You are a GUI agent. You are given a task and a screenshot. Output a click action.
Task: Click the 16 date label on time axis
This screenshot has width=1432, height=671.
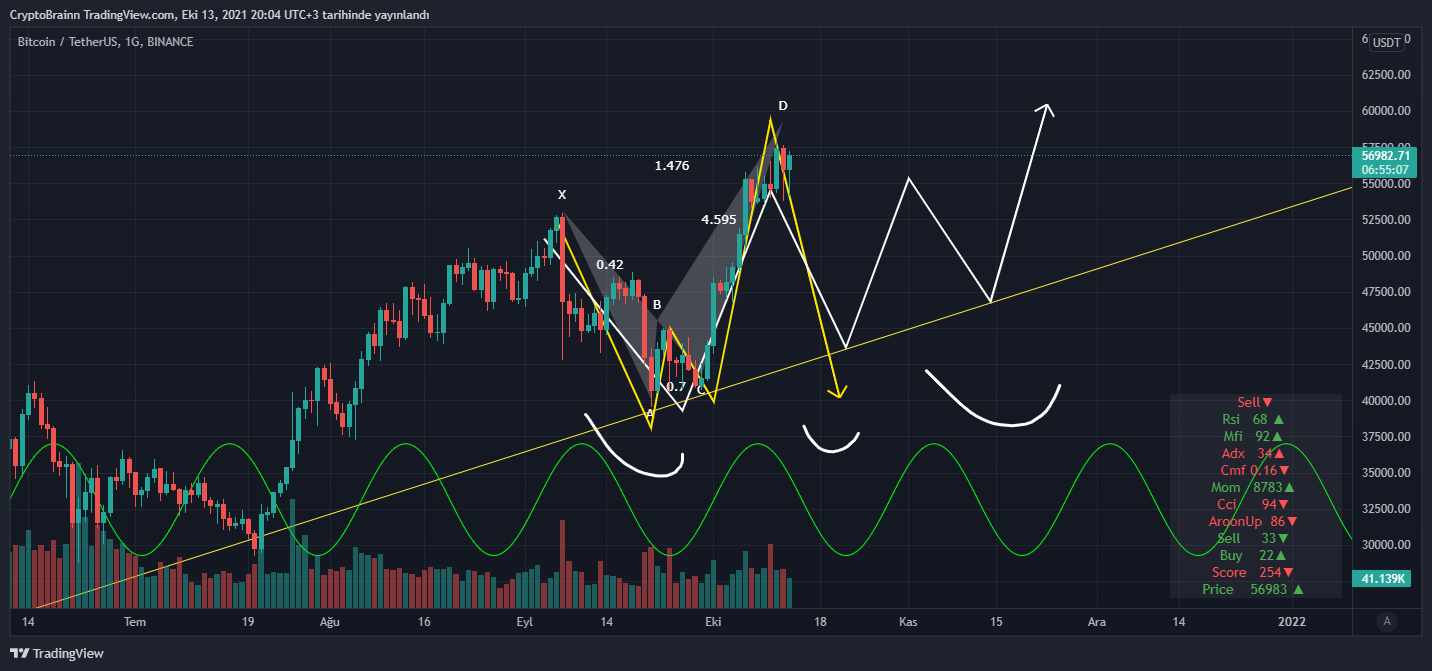point(424,622)
